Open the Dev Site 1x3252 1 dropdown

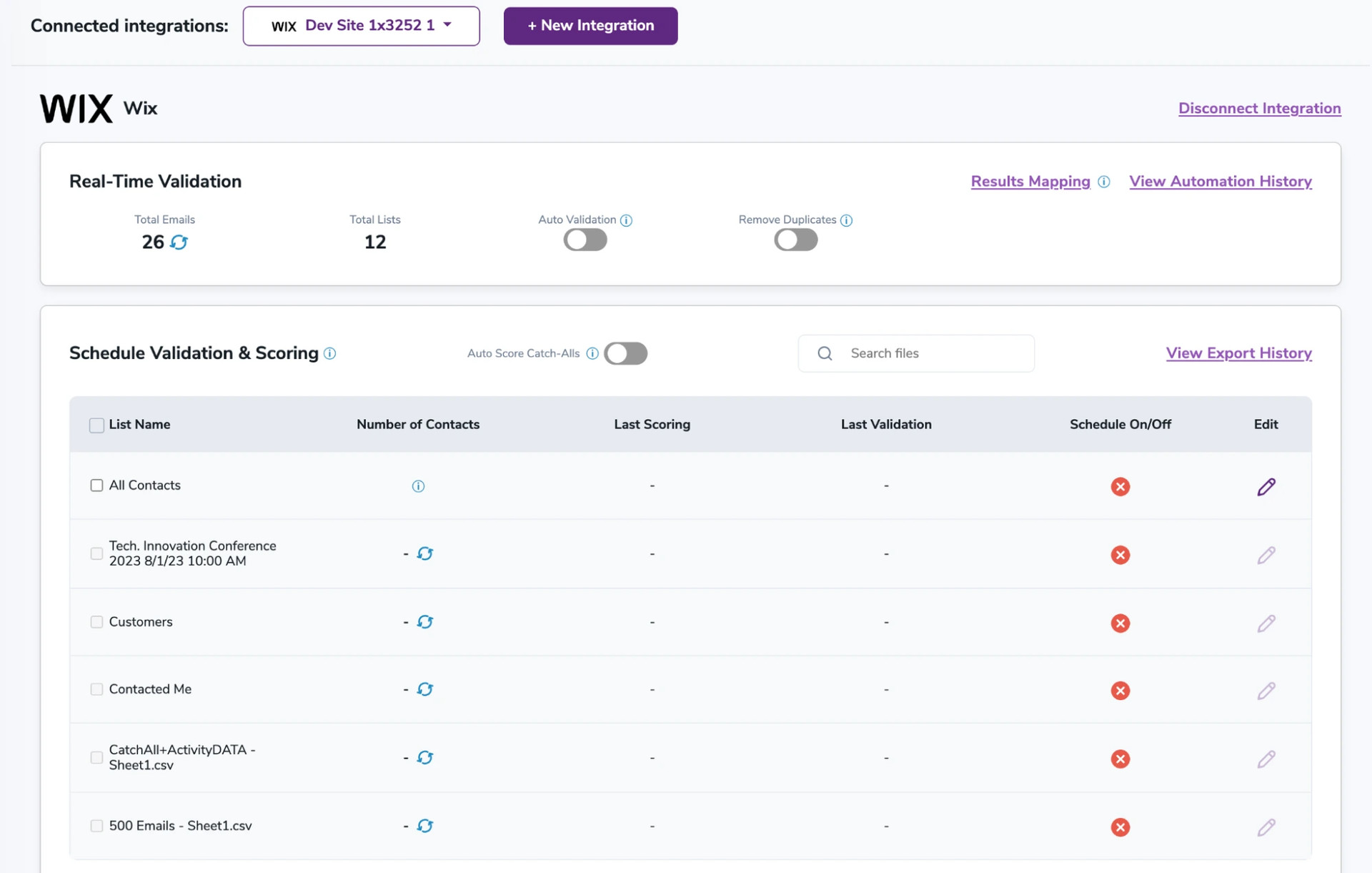click(361, 26)
